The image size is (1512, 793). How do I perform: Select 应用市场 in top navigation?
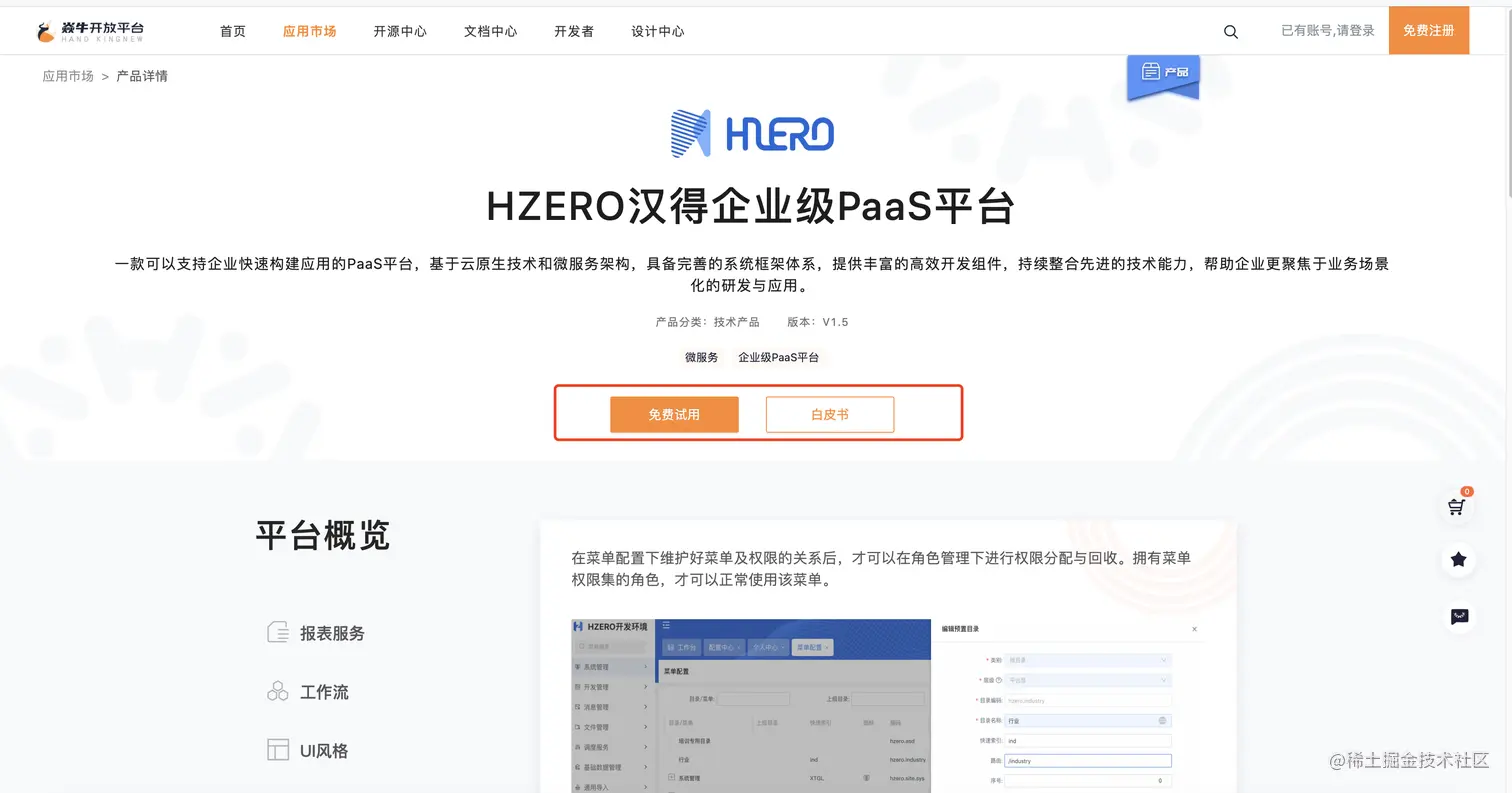click(310, 31)
